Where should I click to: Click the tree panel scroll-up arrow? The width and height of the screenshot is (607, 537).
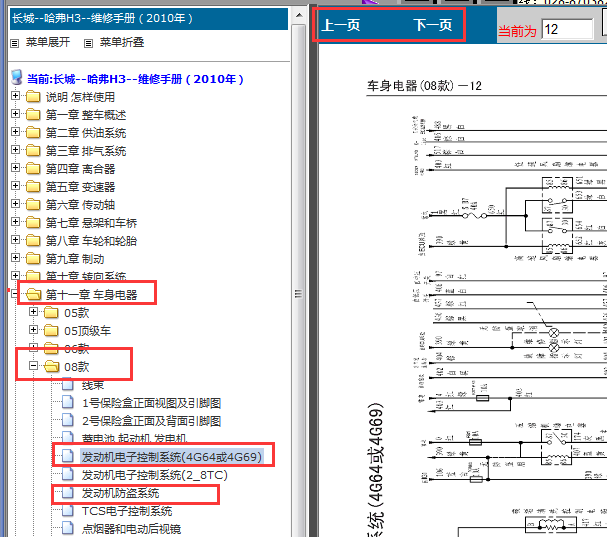[298, 15]
